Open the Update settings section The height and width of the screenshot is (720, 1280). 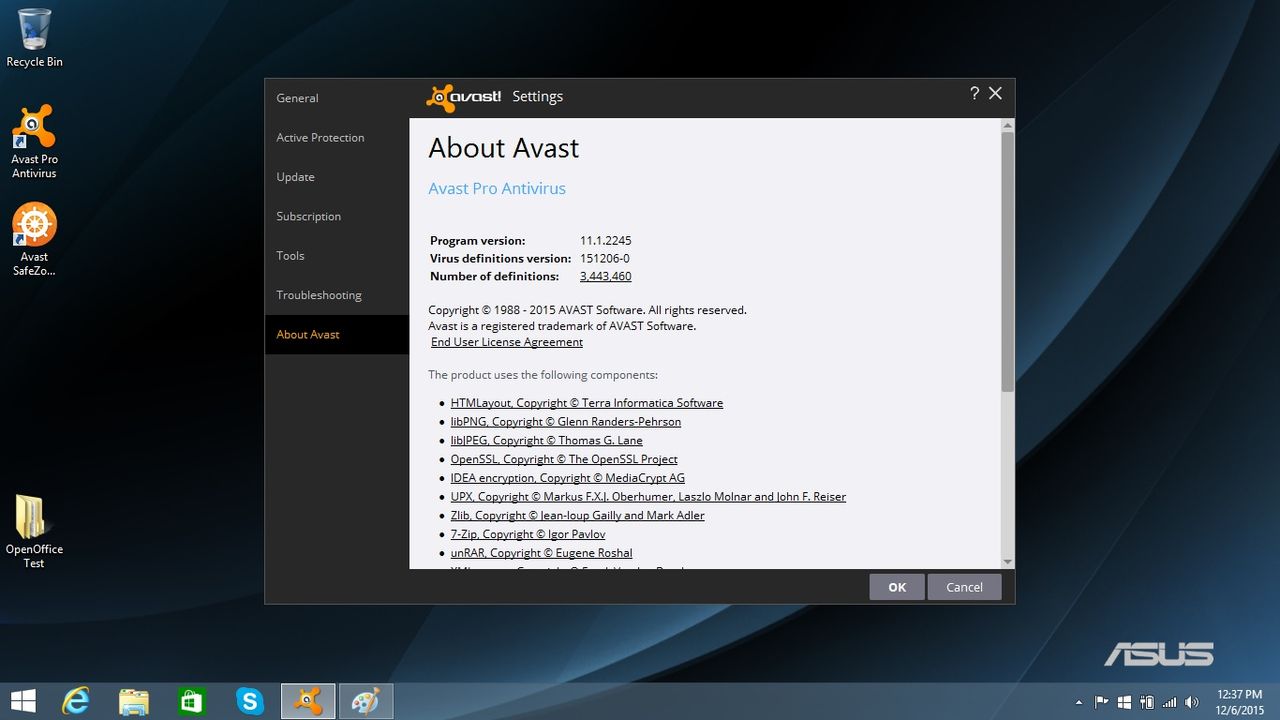click(337, 177)
